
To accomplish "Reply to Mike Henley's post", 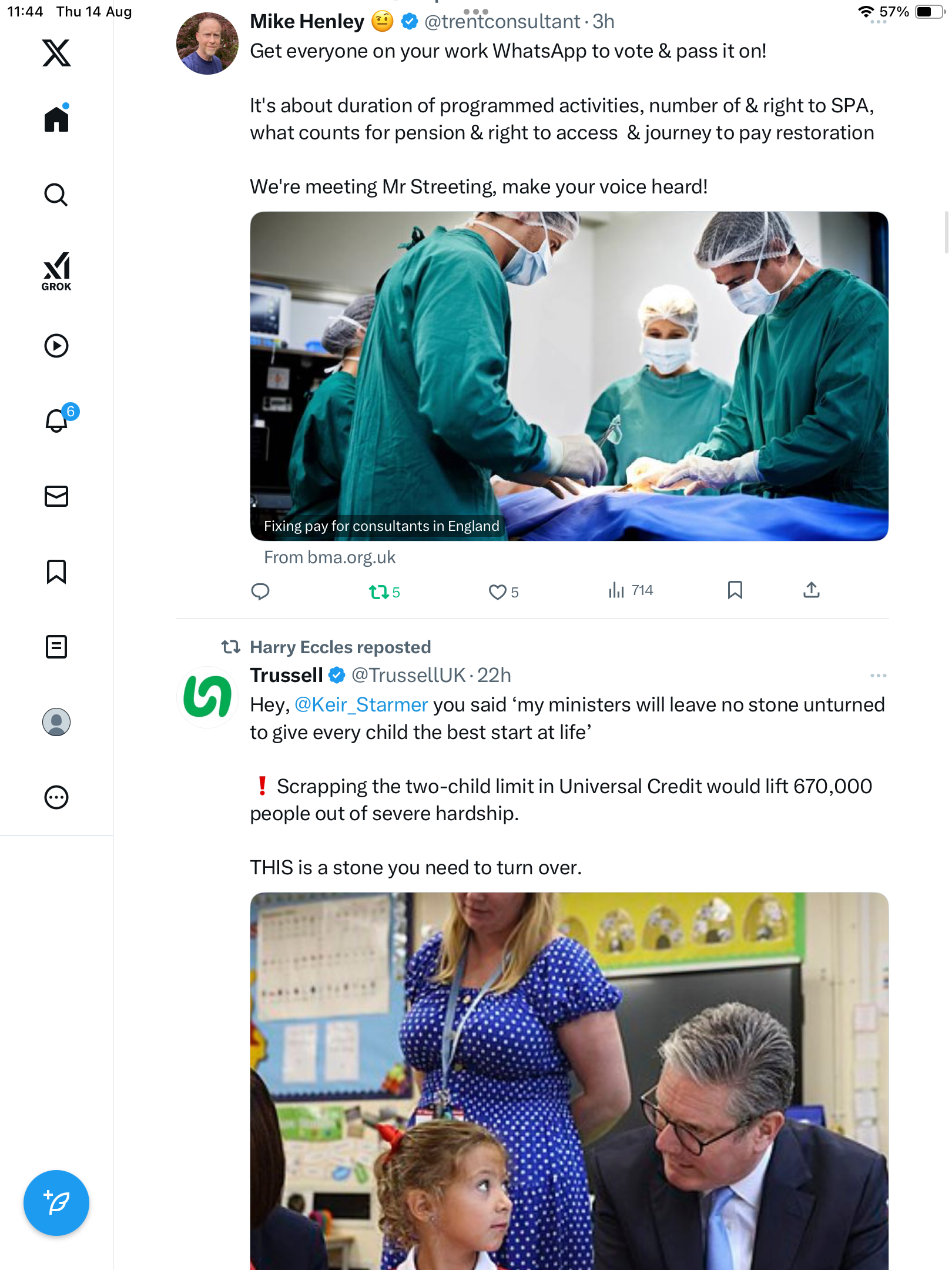I will click(x=260, y=591).
